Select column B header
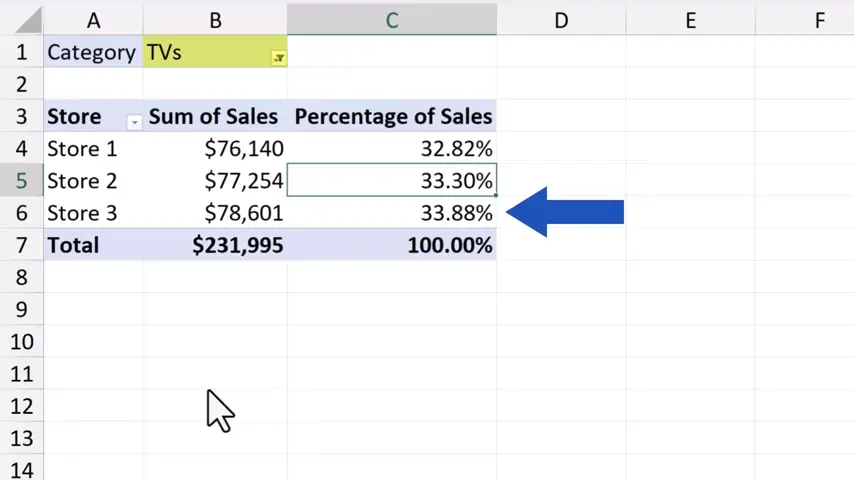 pyautogui.click(x=214, y=19)
